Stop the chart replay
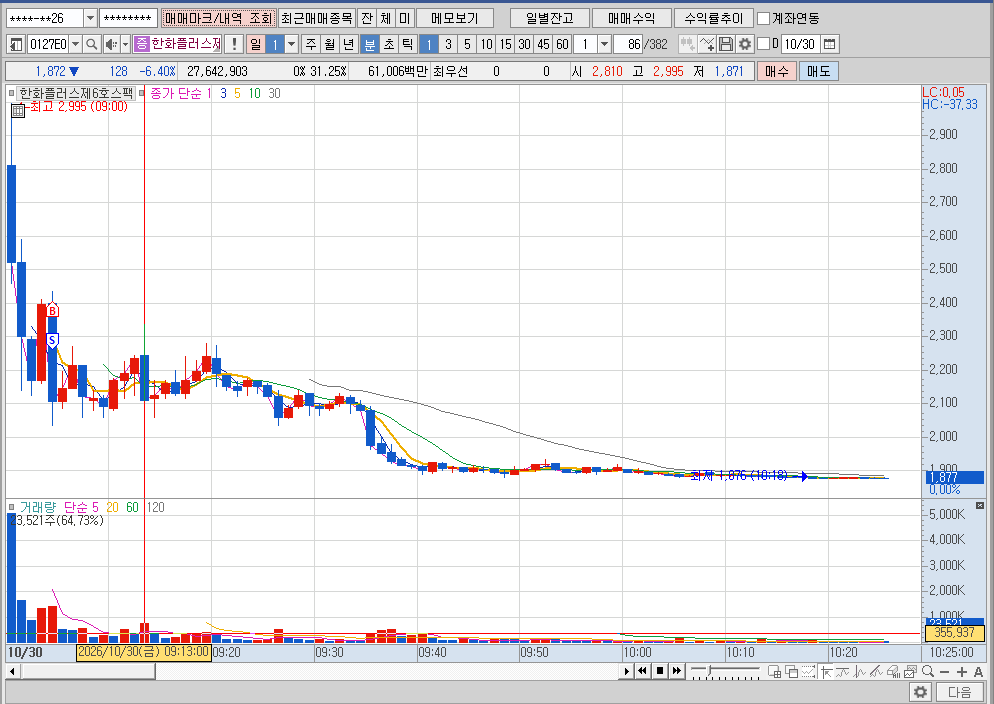The height and width of the screenshot is (704, 994). click(660, 671)
